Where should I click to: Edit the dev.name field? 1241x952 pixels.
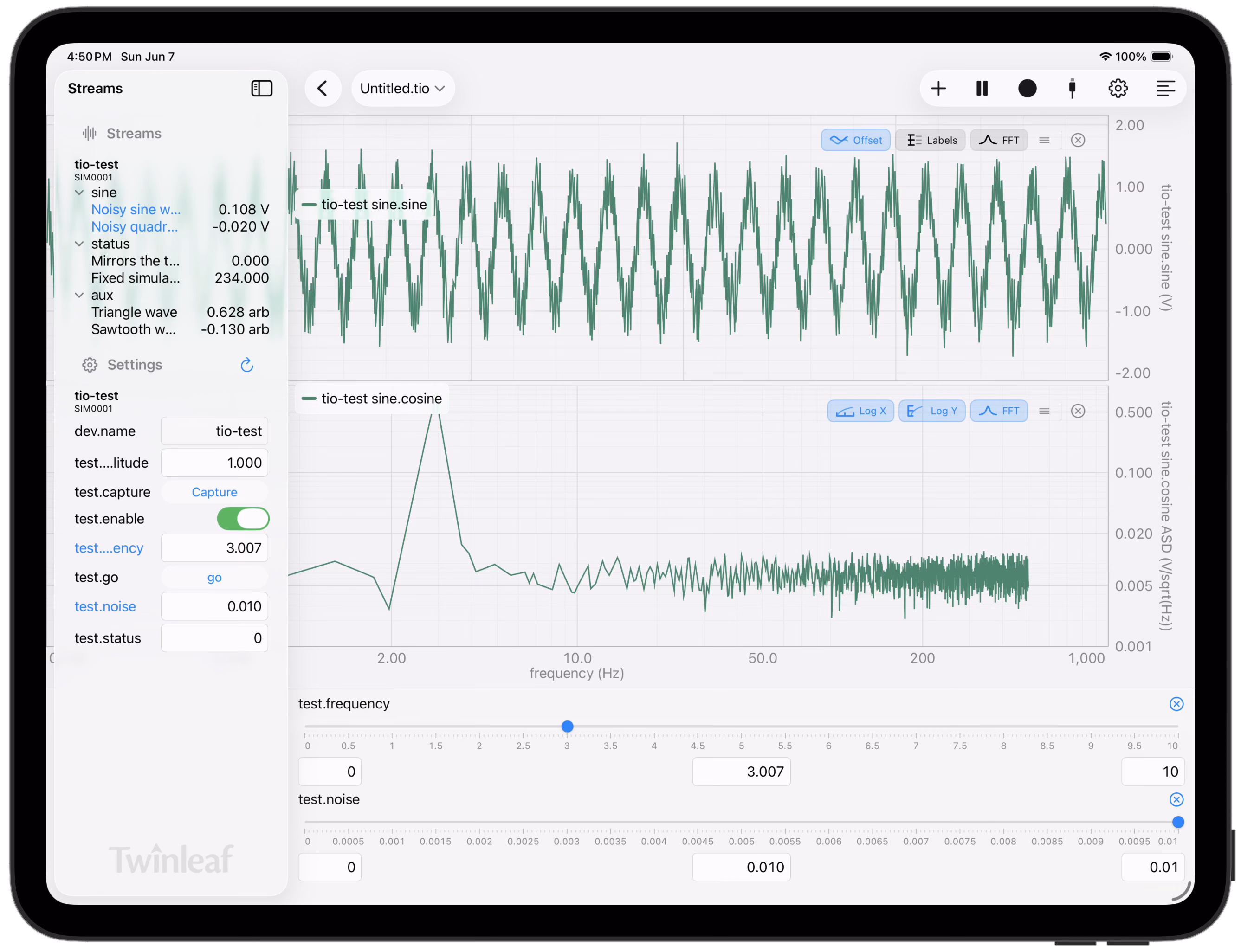click(214, 431)
